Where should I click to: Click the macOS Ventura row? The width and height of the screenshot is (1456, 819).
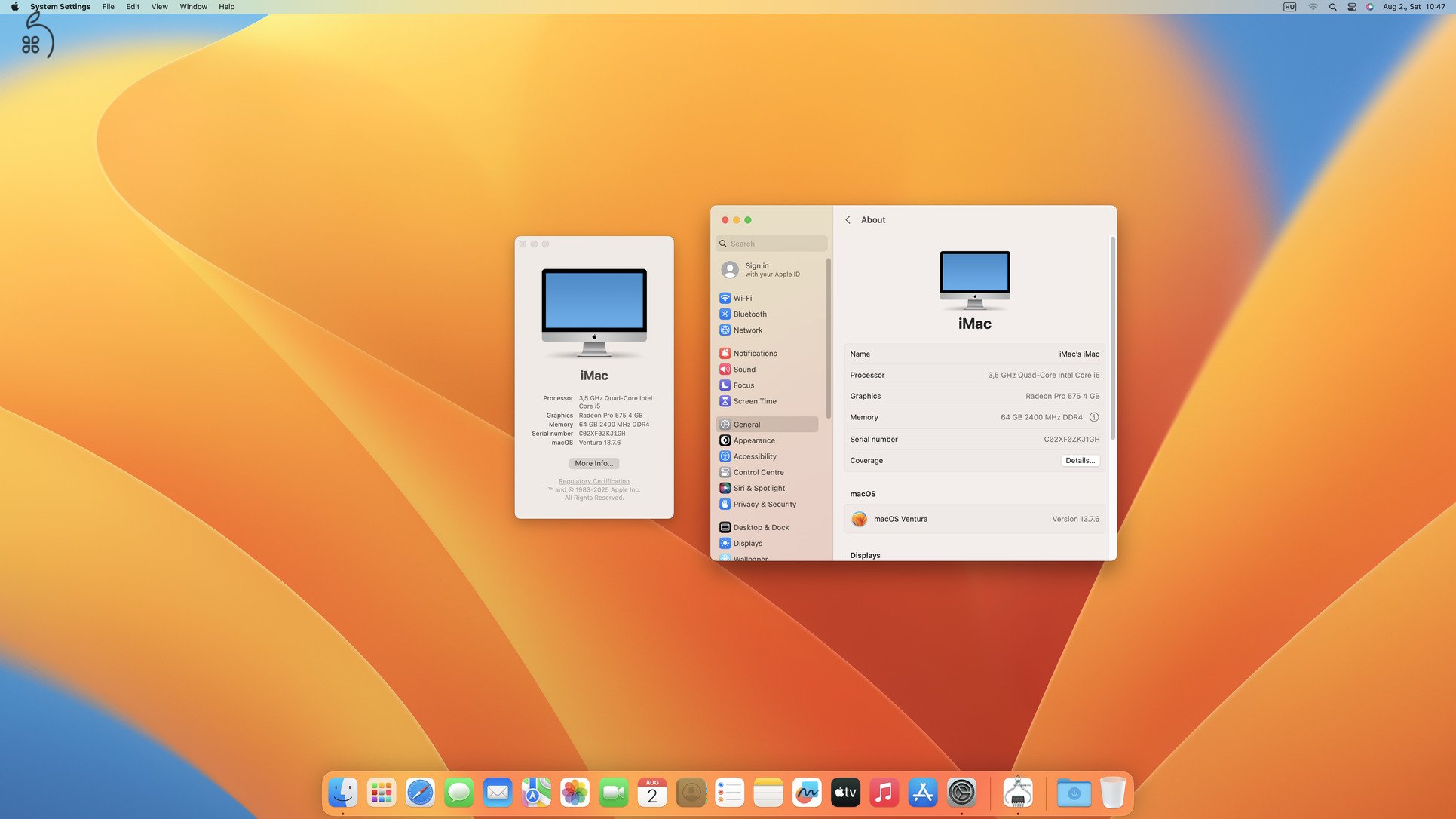pos(974,519)
